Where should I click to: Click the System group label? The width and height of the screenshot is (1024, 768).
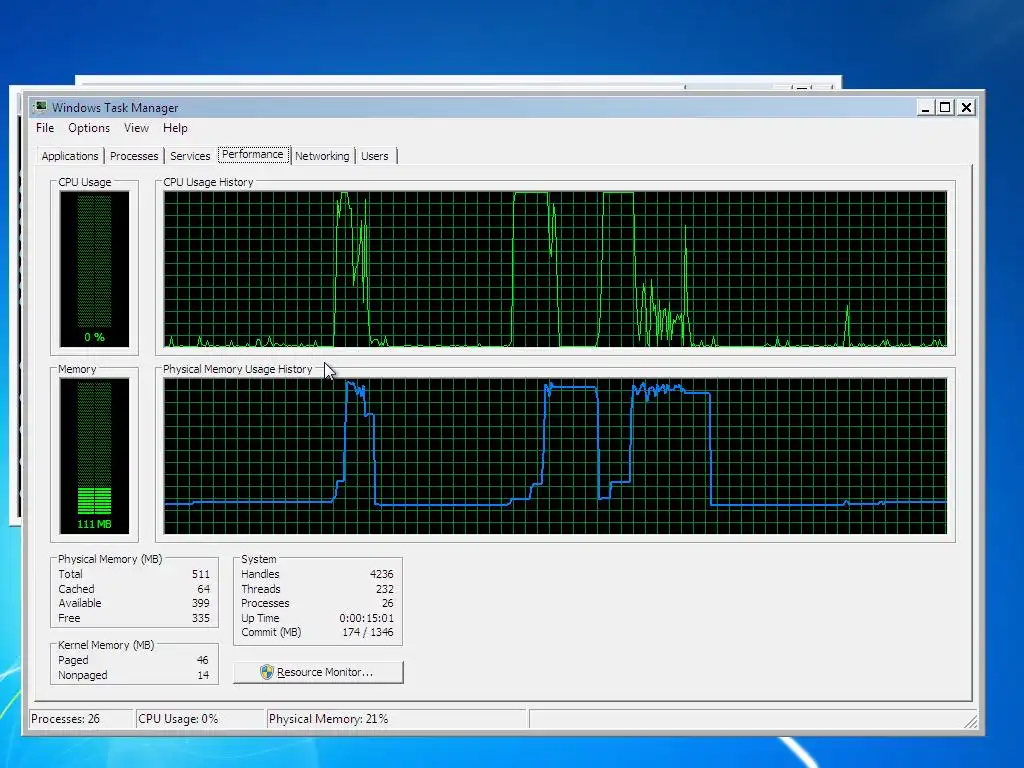(259, 559)
